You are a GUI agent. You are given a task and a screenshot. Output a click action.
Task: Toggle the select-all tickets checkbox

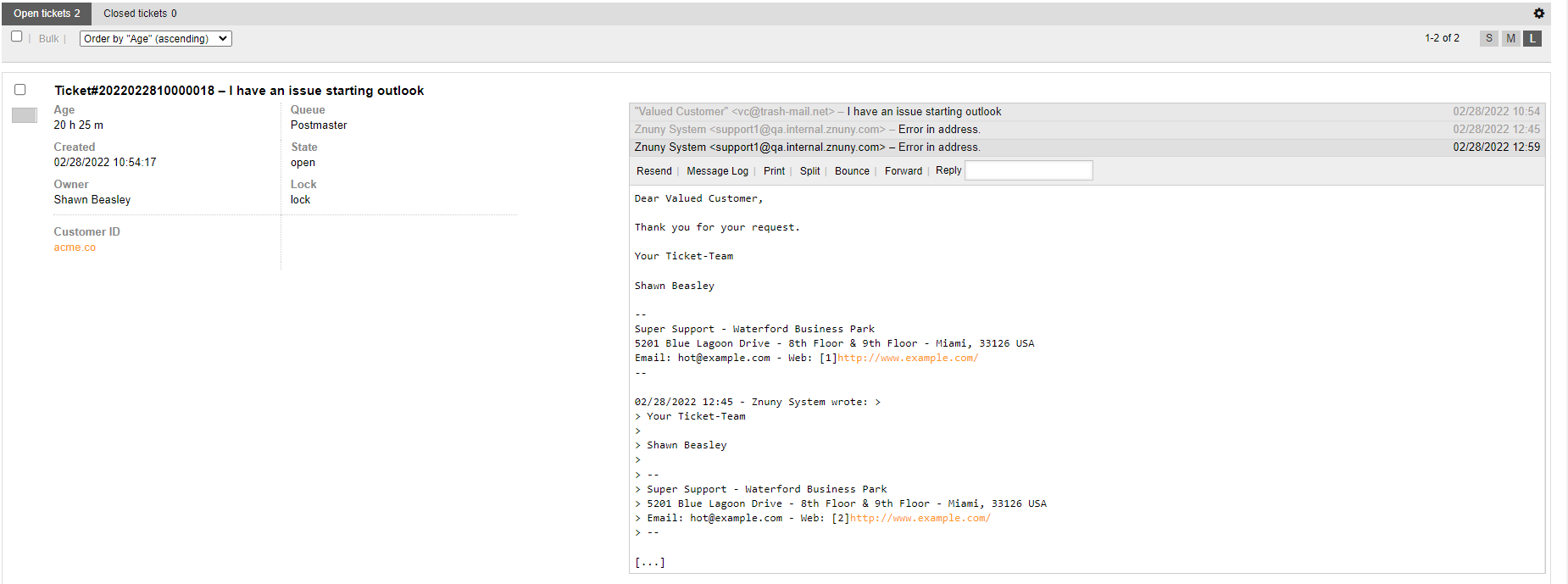(x=17, y=36)
